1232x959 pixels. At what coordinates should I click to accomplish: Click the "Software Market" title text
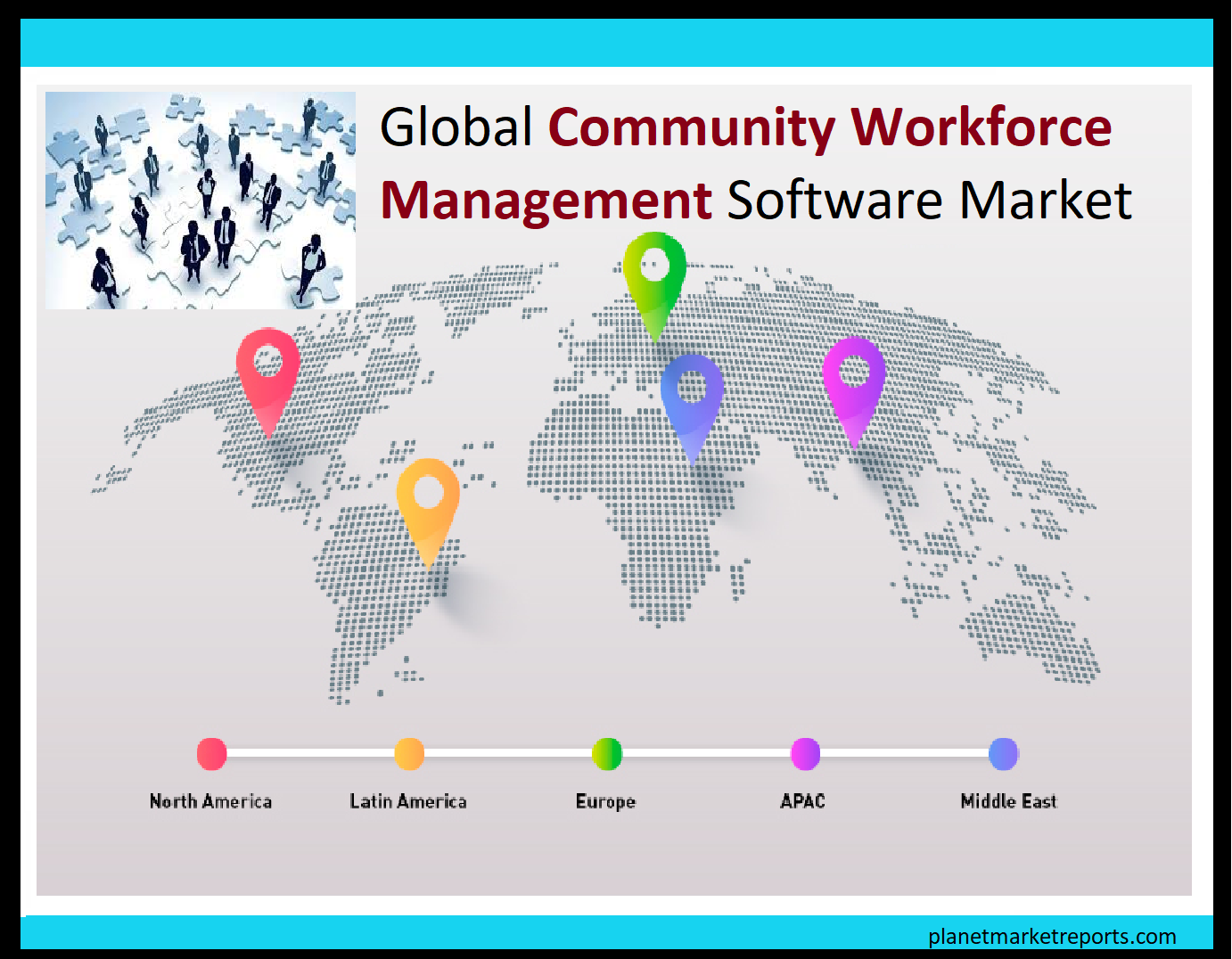(930, 200)
